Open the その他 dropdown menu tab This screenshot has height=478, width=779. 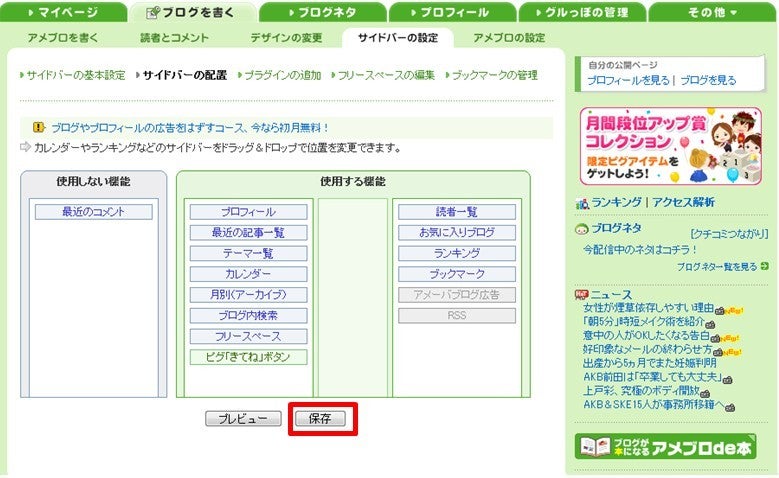pos(712,12)
